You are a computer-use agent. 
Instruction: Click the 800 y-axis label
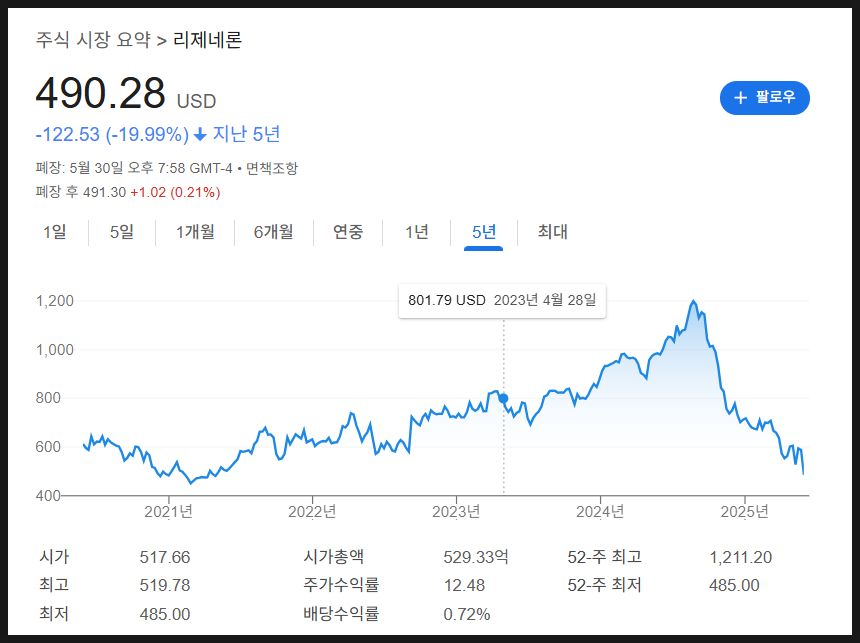tap(48, 398)
